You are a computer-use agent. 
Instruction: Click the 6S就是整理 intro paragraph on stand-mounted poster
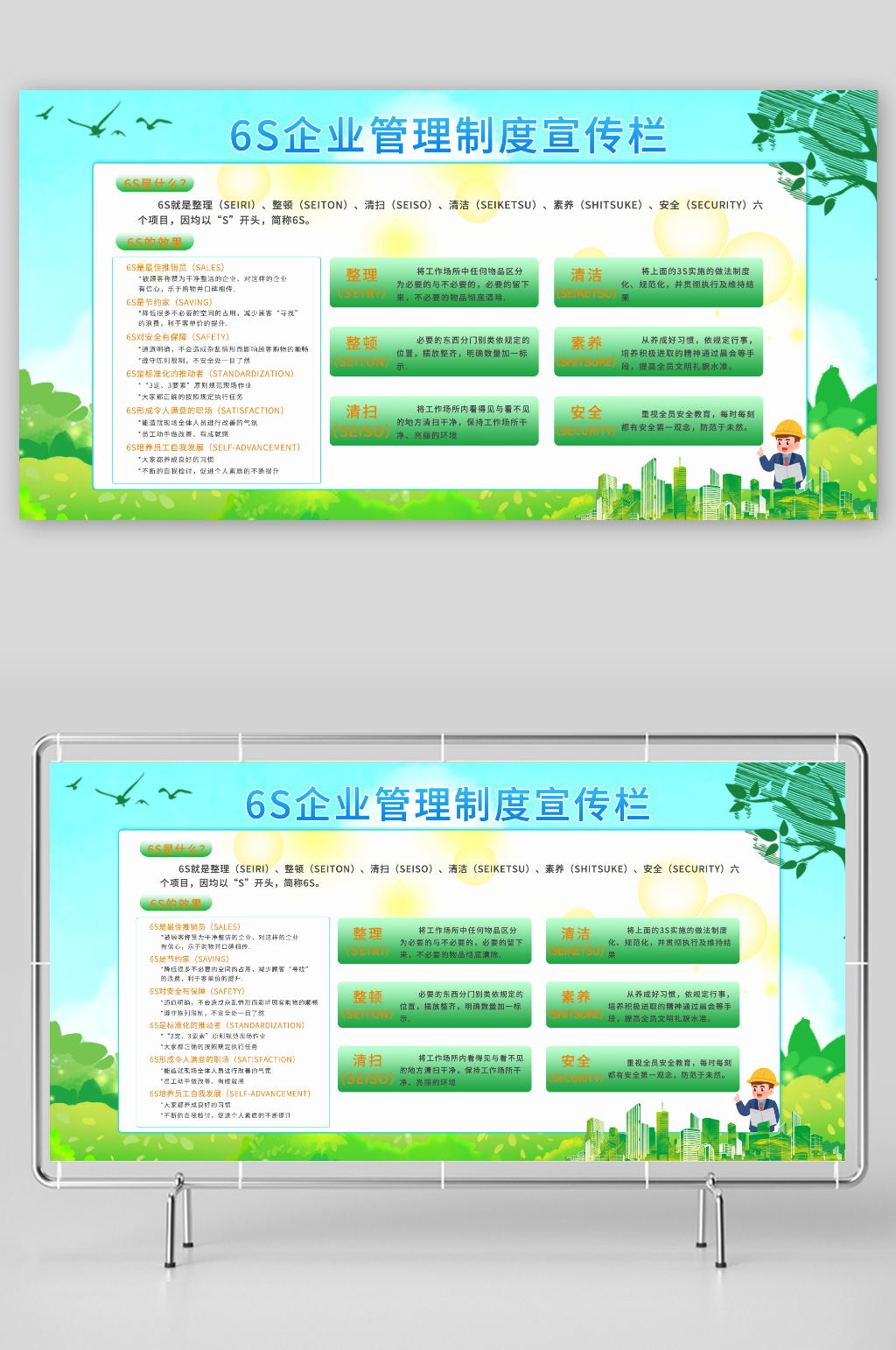(450, 876)
